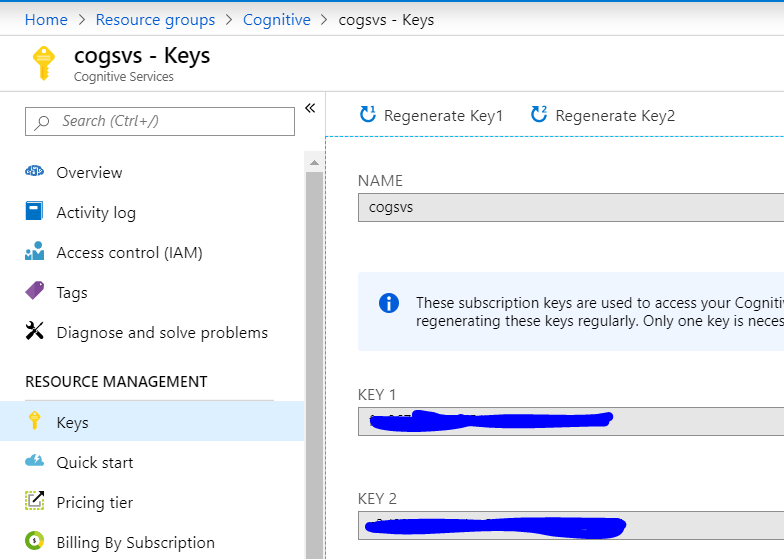784x559 pixels.
Task: Click the Access control (IAM) people icon
Action: 35,252
